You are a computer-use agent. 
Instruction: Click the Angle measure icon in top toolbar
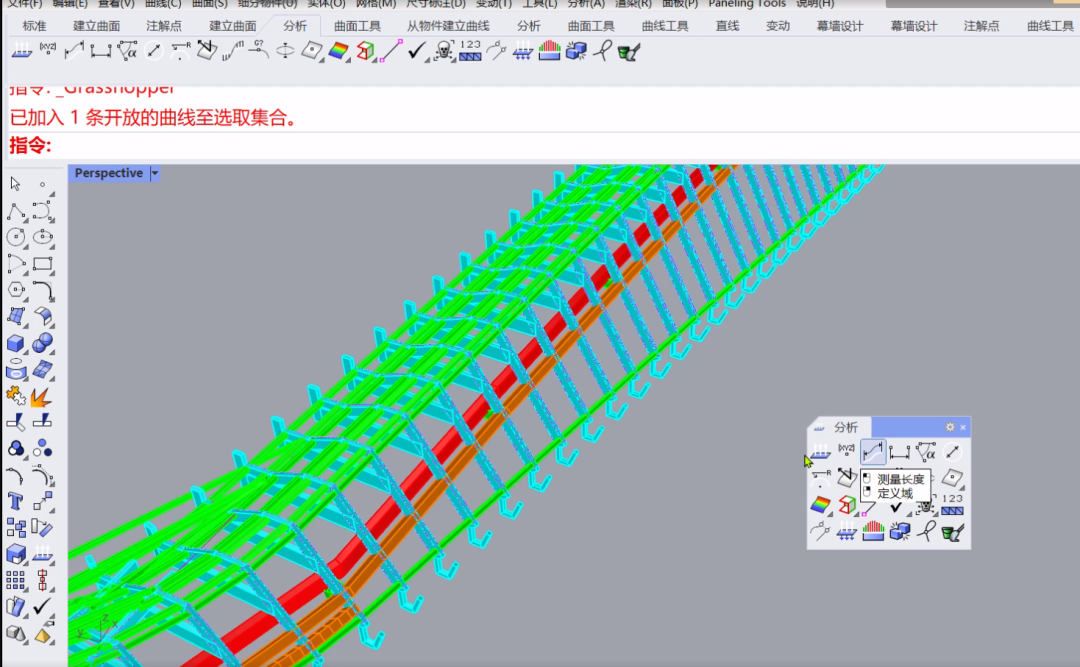coord(127,51)
